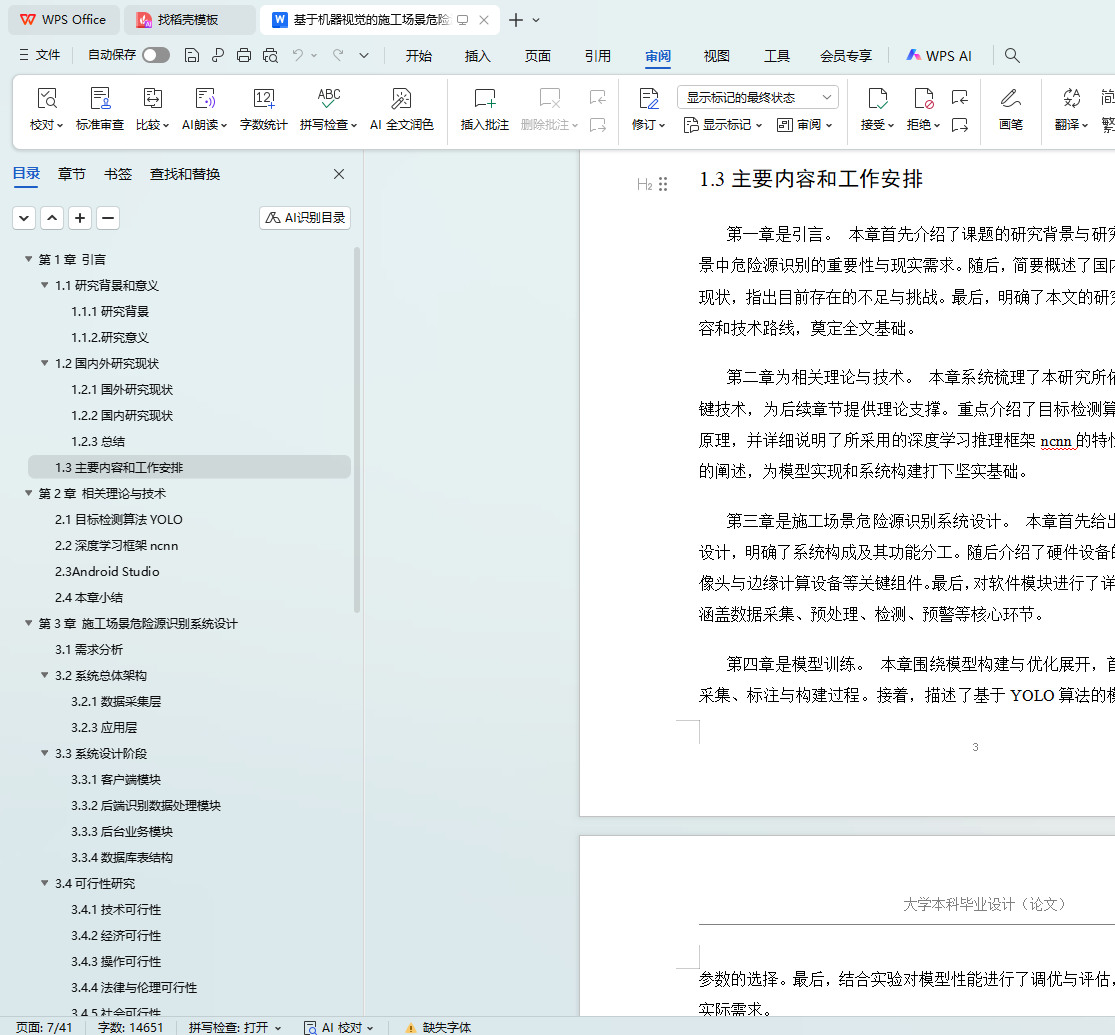This screenshot has height=1035, width=1115.
Task: Click the search magnifier icon in ribbon
Action: (1012, 56)
